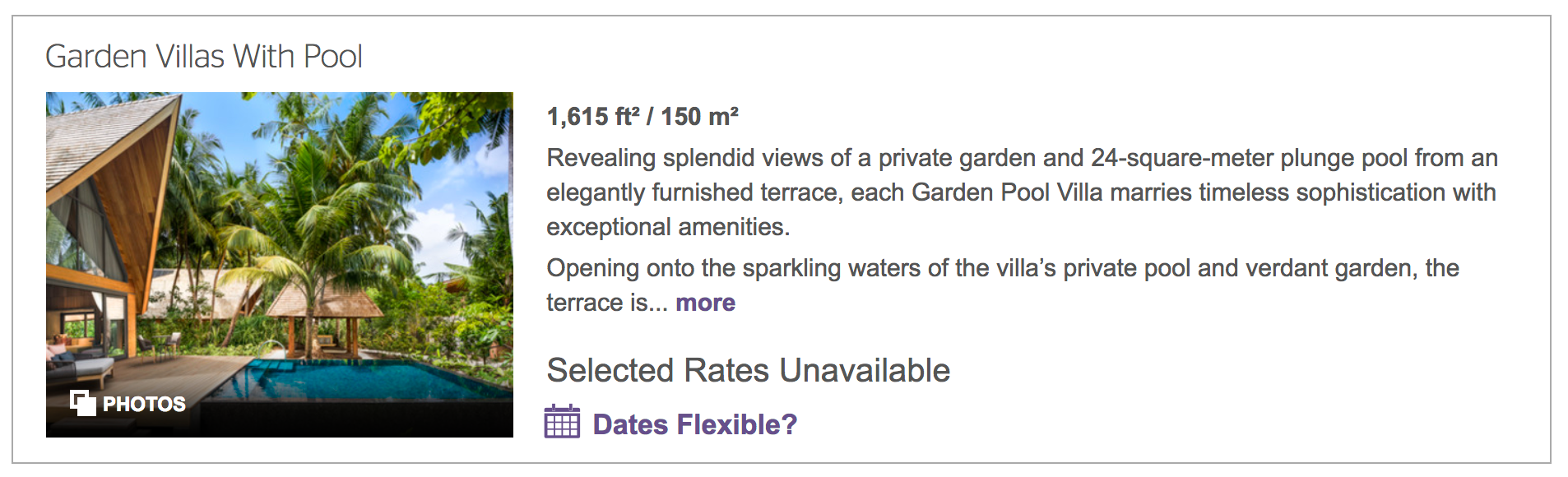The height and width of the screenshot is (477, 1568).
Task: Click the paragraph starting 'Revealing splendid views'
Action: (1021, 192)
